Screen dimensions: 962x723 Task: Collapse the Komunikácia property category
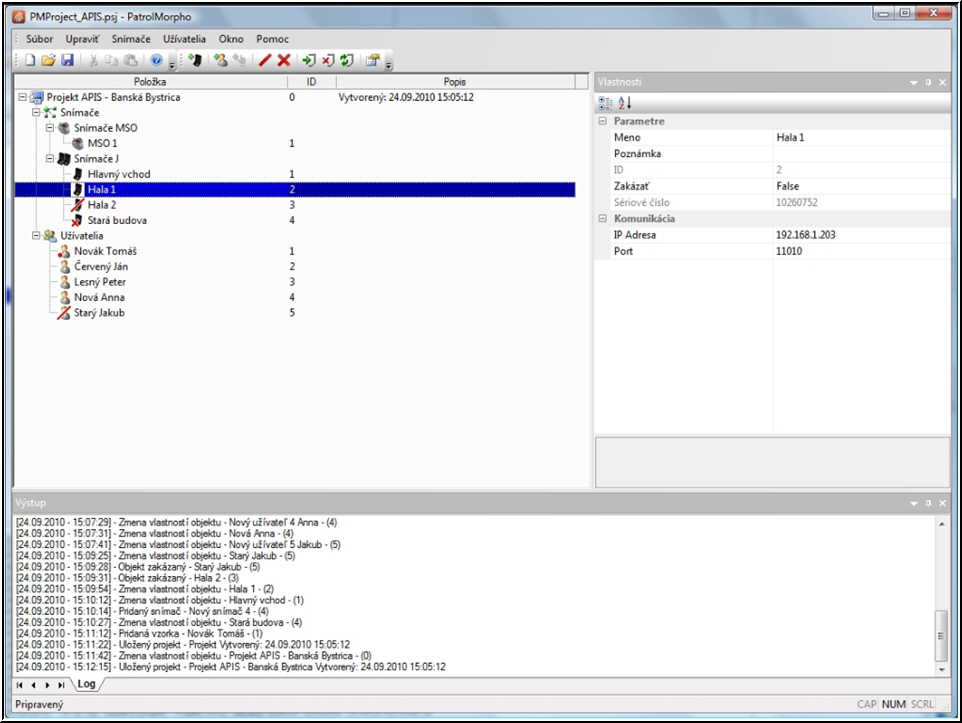(x=602, y=218)
